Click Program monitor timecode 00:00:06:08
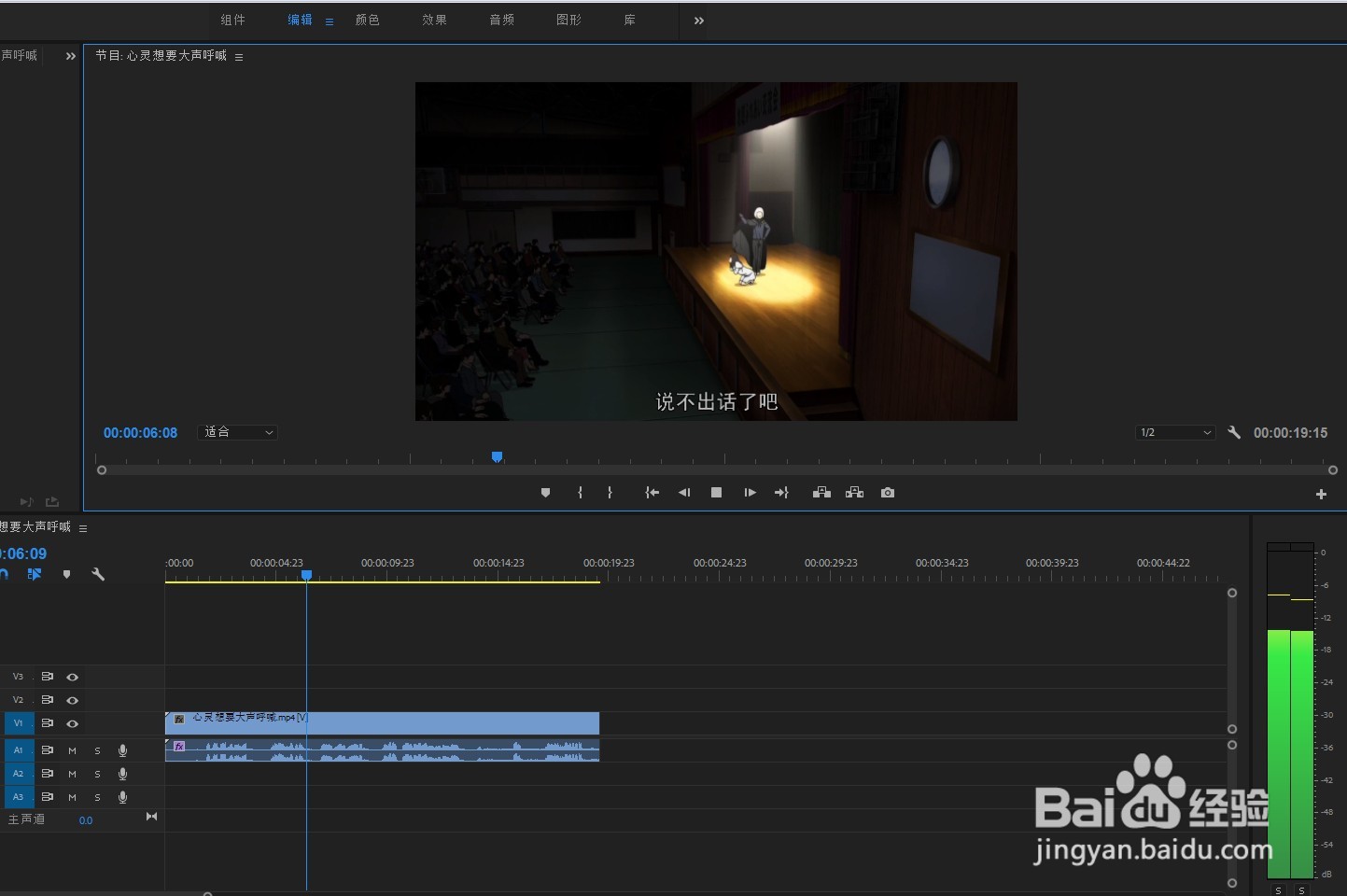The image size is (1347, 896). tap(140, 433)
